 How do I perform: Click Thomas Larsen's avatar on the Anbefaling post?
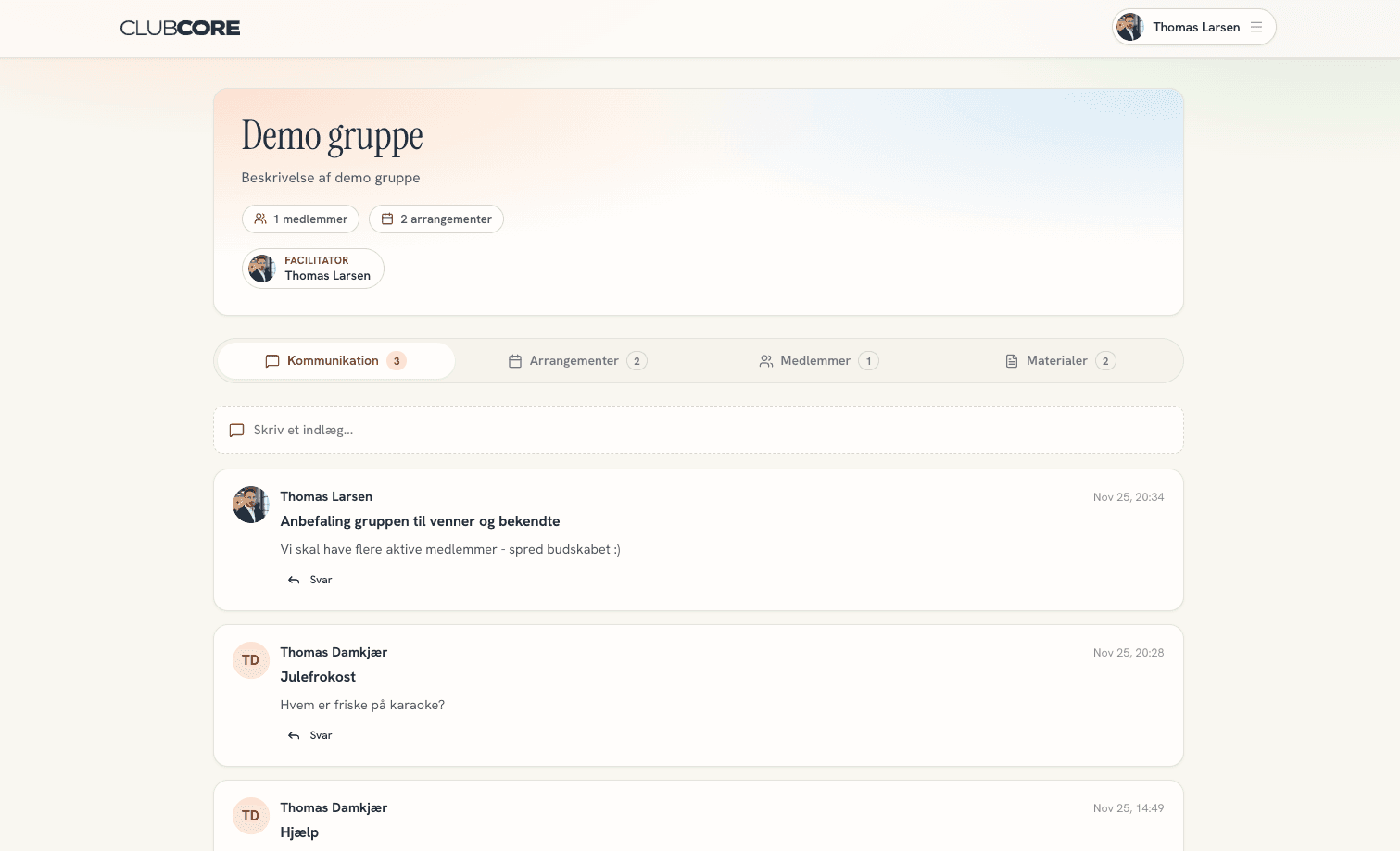click(250, 505)
